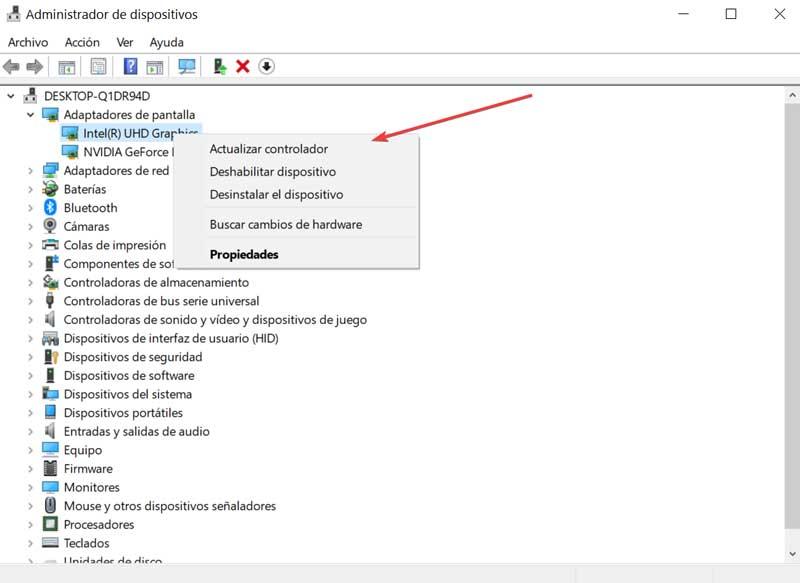Click the vertical scrollbar thumb
This screenshot has height=583, width=800.
pyautogui.click(x=792, y=316)
